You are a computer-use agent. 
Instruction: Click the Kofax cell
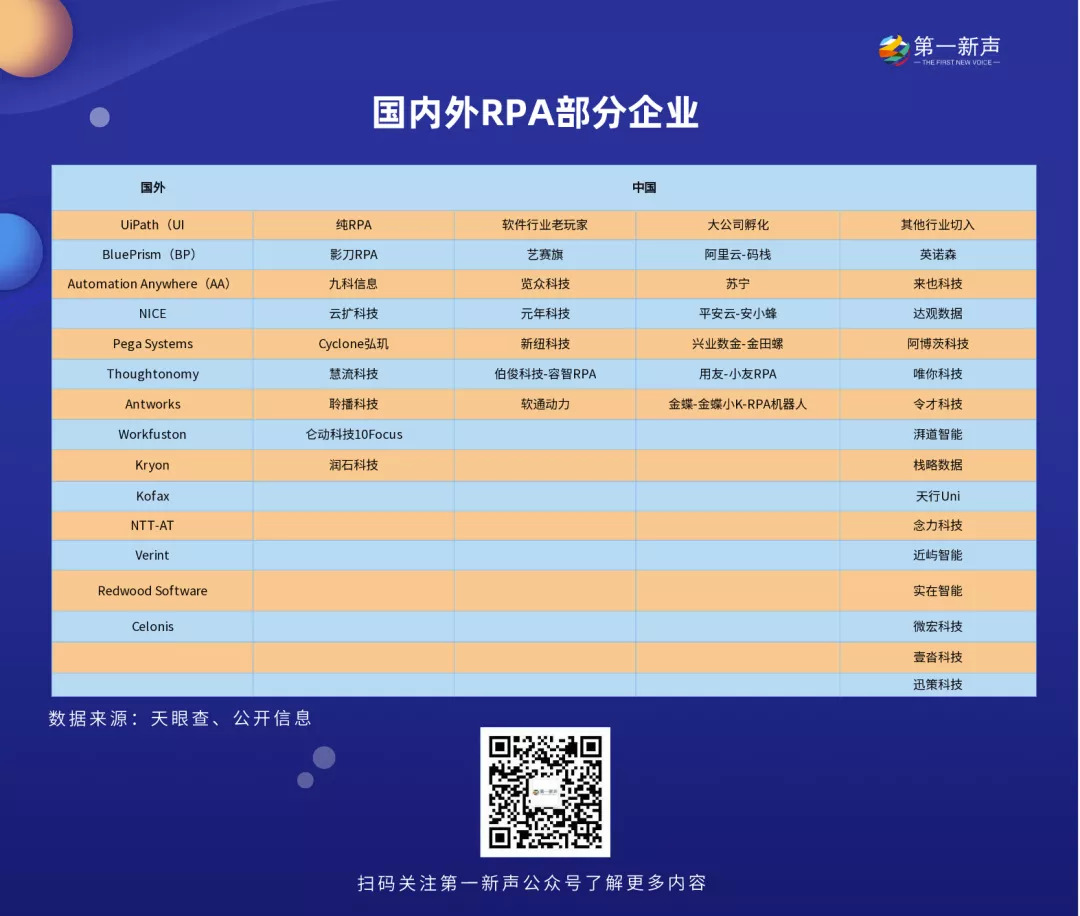tap(152, 496)
